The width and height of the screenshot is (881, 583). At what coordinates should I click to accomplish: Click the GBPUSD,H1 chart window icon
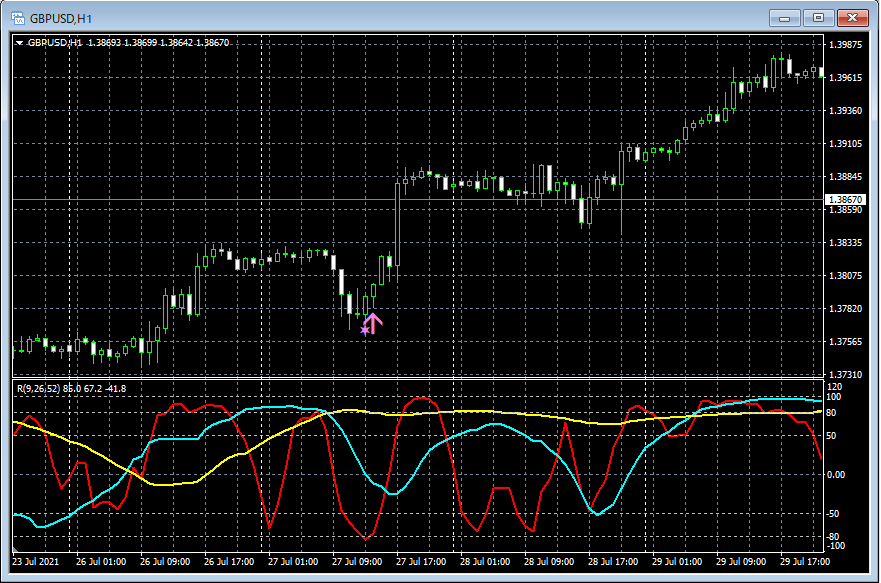click(18, 19)
